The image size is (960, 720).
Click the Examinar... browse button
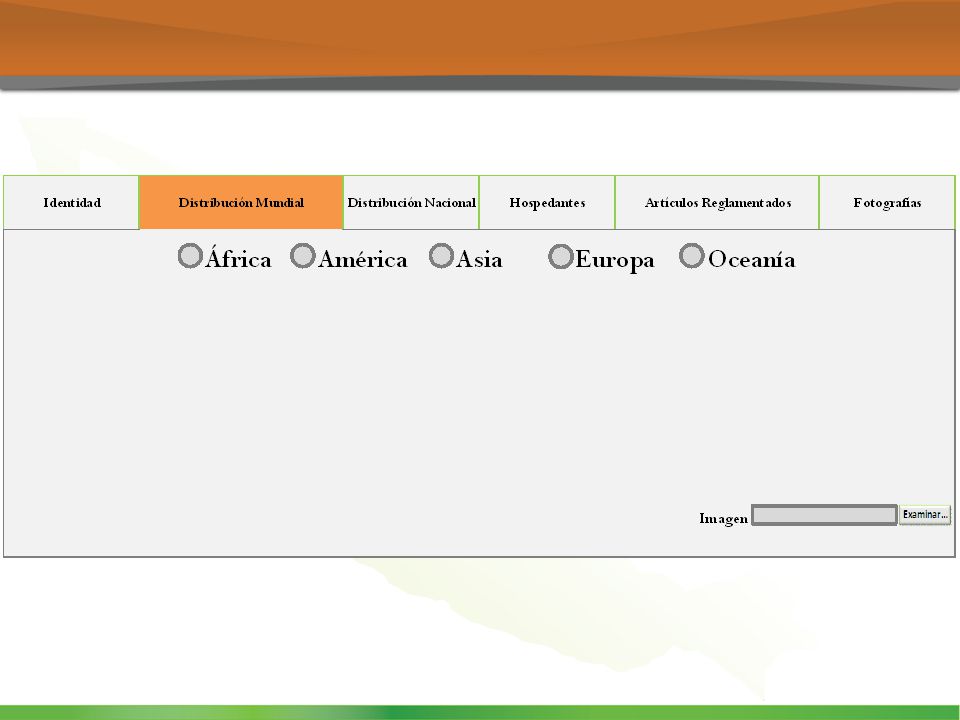[924, 515]
